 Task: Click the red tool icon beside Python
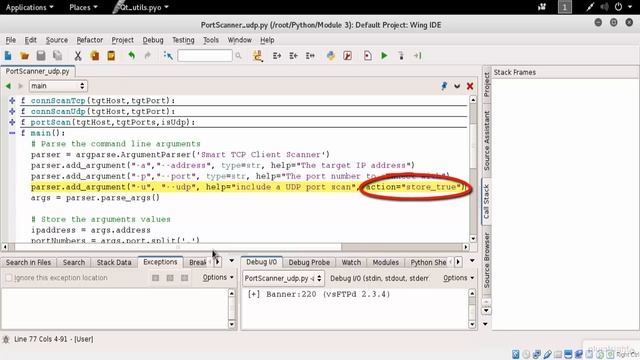pyautogui.click(x=347, y=56)
